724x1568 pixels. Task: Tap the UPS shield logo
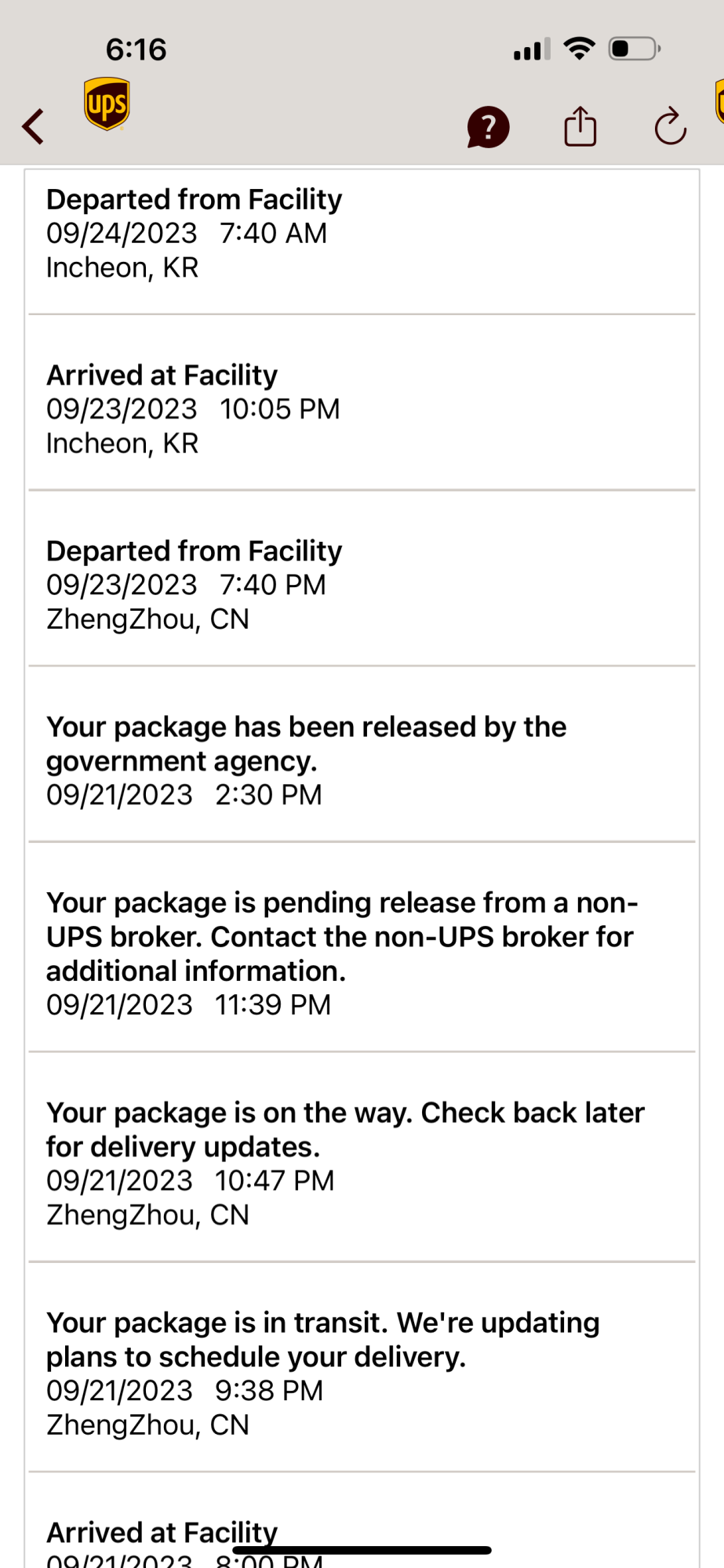(x=107, y=103)
